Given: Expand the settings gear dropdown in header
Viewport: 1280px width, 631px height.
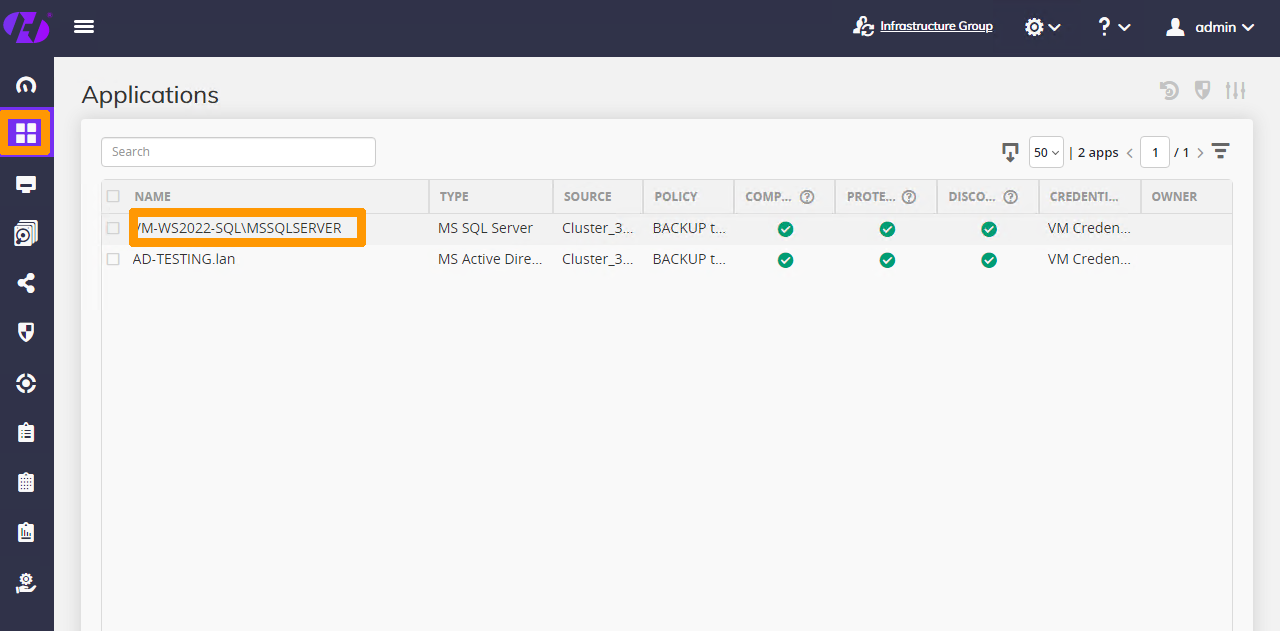Looking at the screenshot, I should click(x=1042, y=27).
